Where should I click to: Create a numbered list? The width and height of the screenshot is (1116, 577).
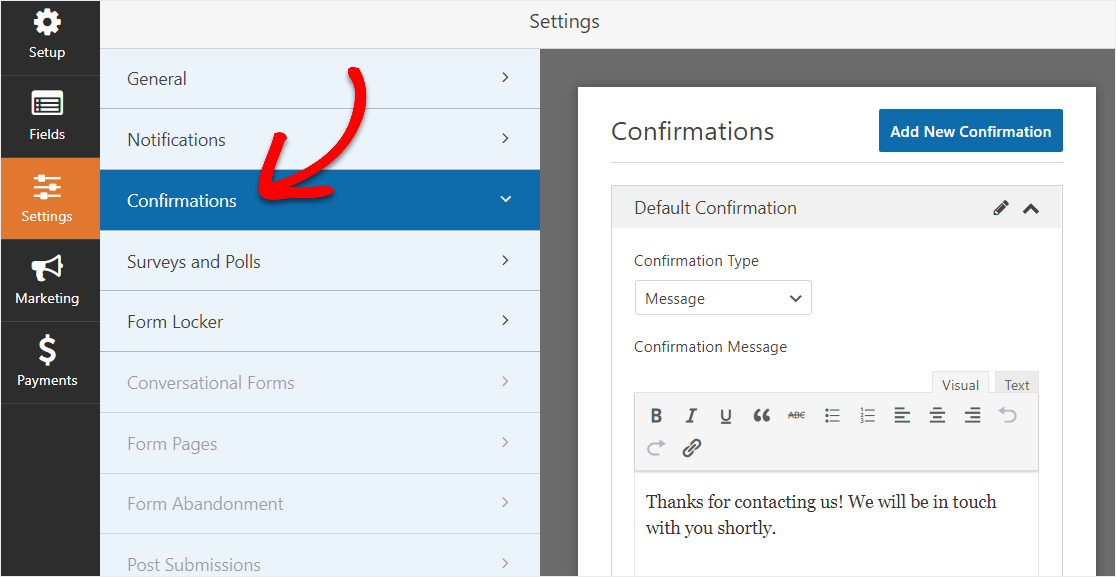tap(867, 415)
